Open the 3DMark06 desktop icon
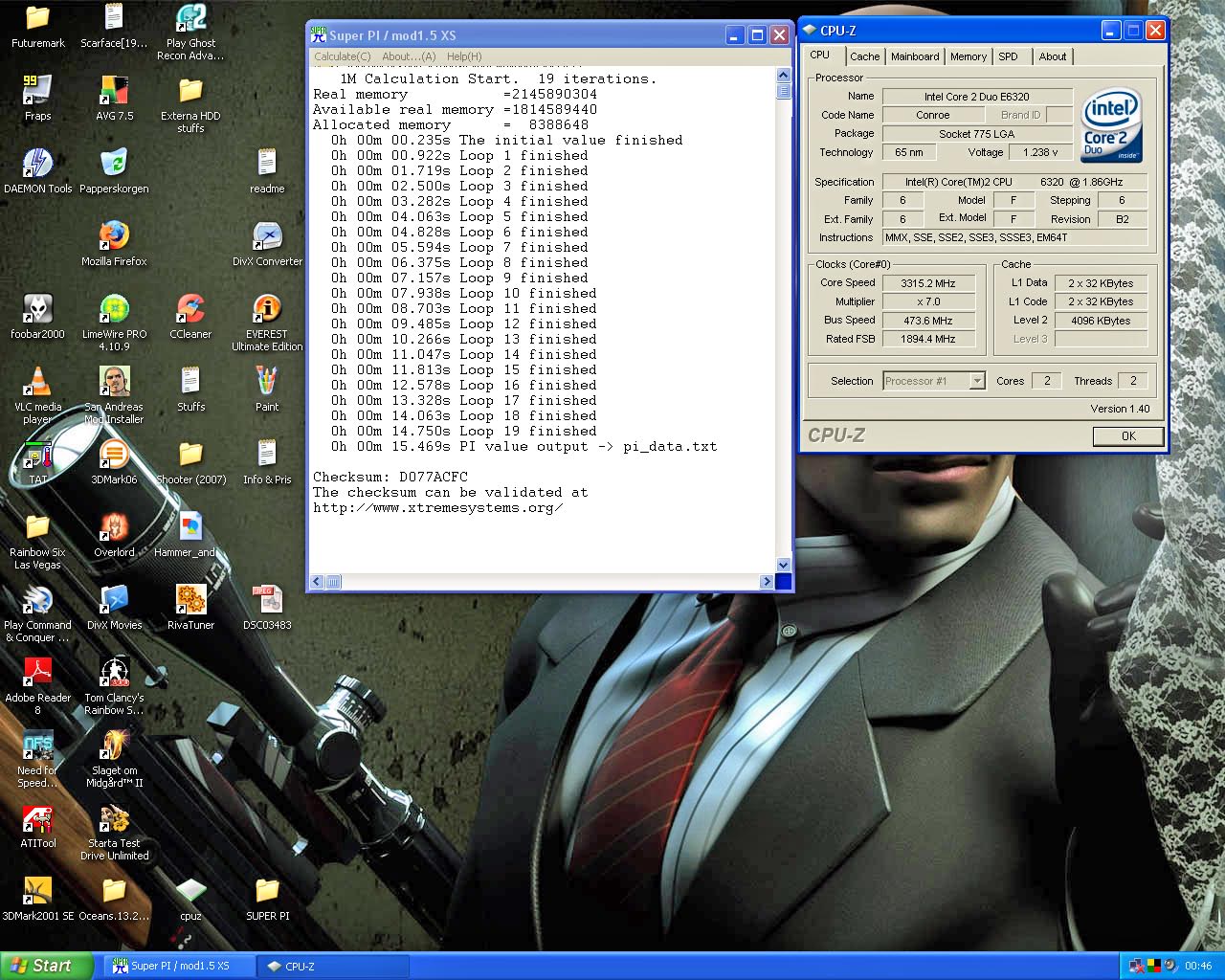 click(114, 455)
